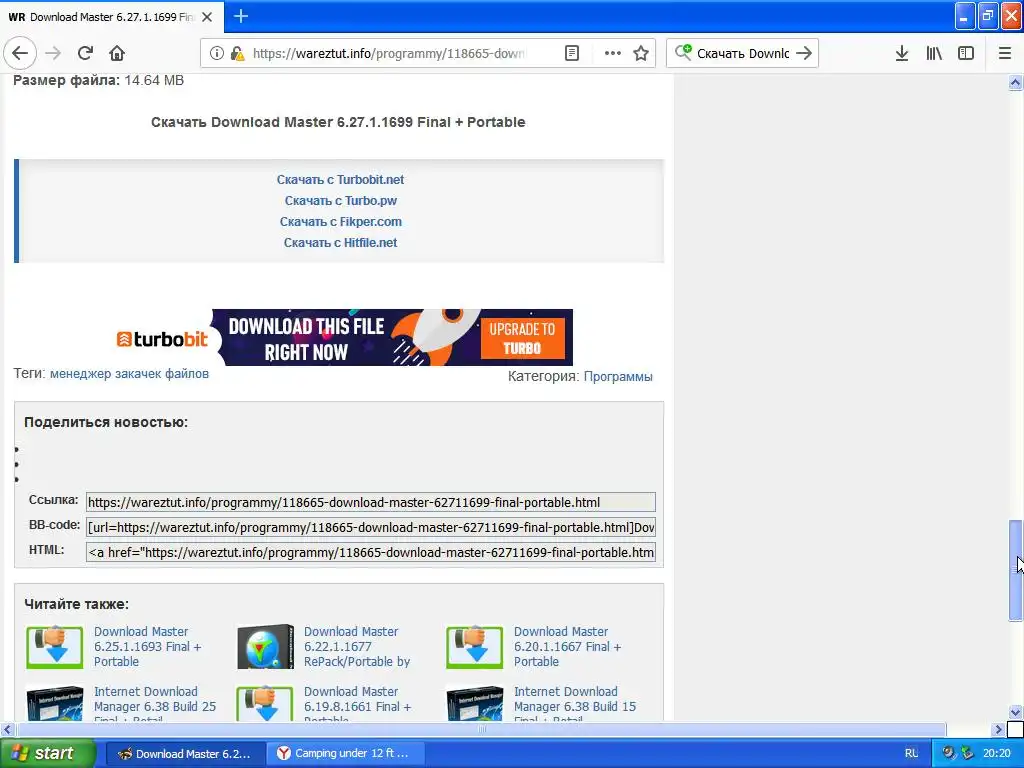Open the library icon
Viewport: 1024px width, 768px height.
click(934, 54)
